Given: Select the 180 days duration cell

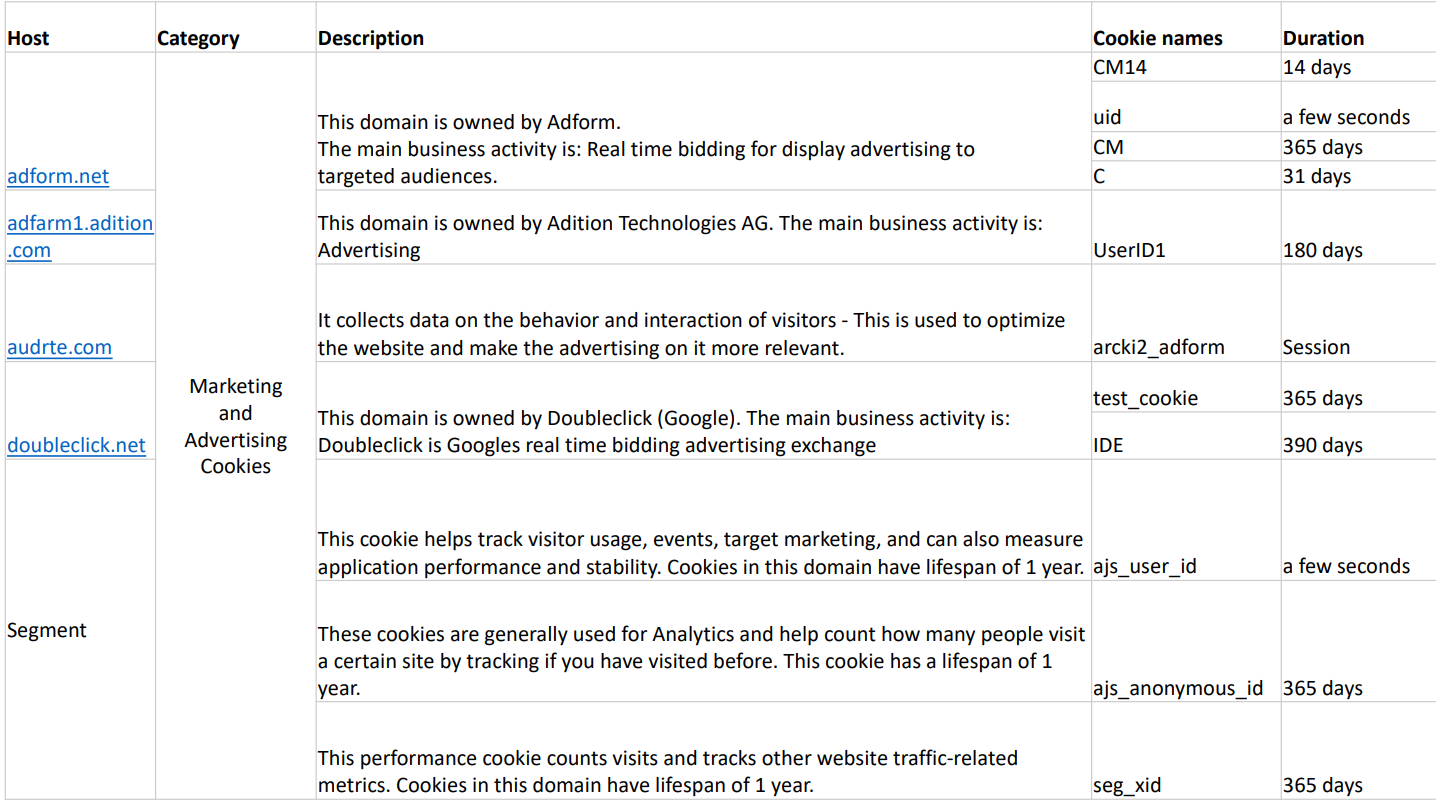Looking at the screenshot, I should point(1358,227).
